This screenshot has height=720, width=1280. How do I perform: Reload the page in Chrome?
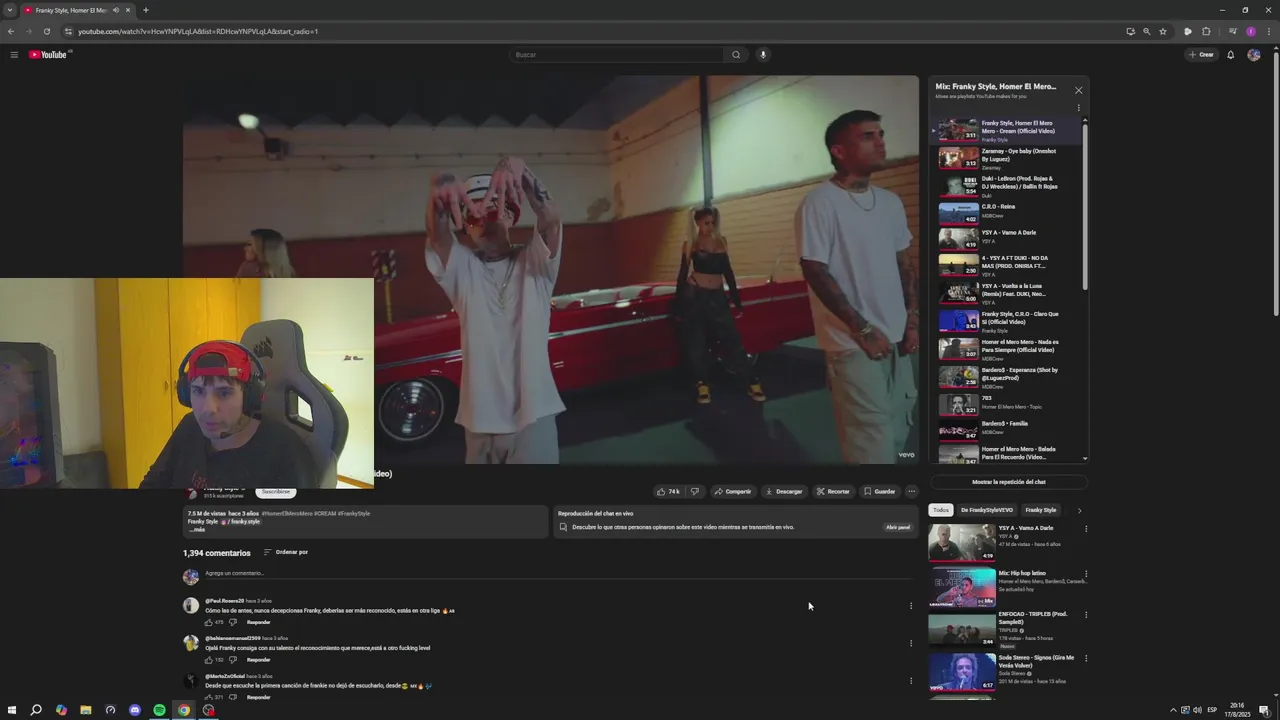(x=47, y=31)
